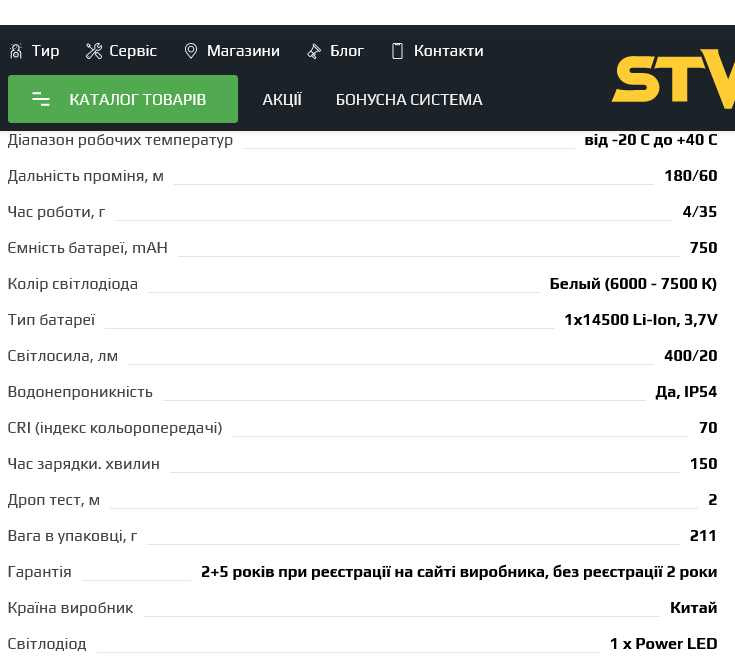735x665 pixels.
Task: Click the Китай country value
Action: coord(693,608)
